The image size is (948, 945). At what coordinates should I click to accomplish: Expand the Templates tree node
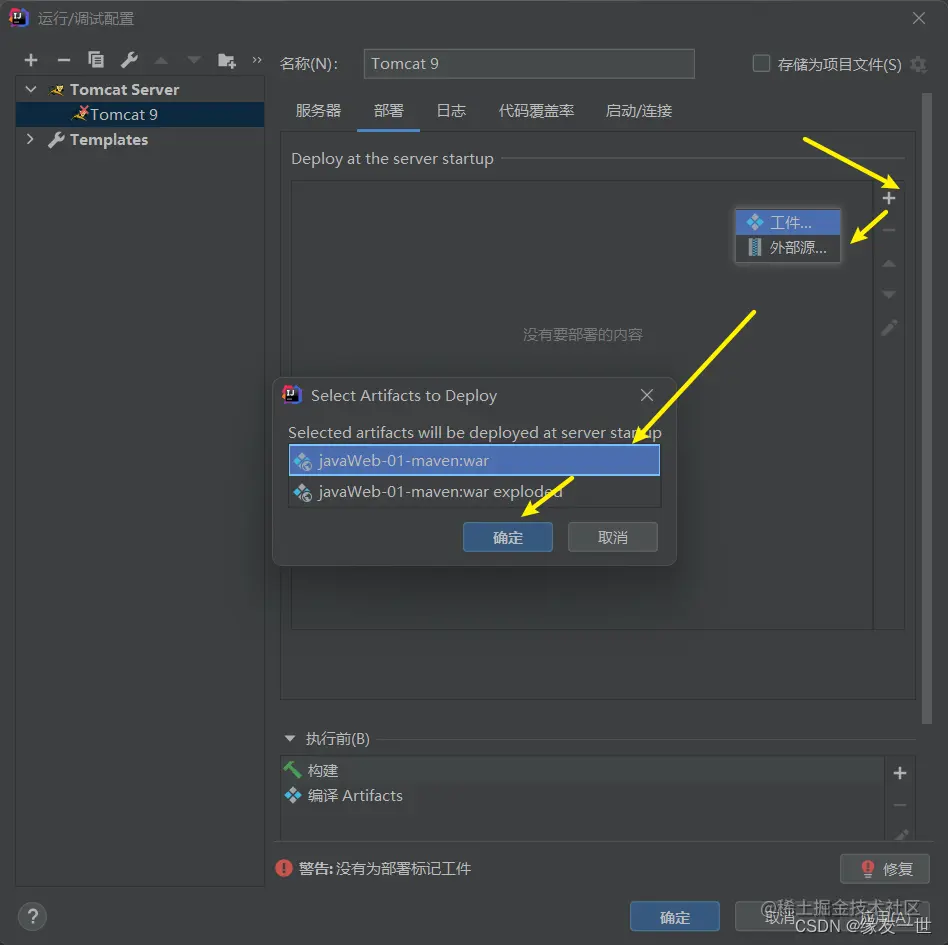click(x=30, y=139)
